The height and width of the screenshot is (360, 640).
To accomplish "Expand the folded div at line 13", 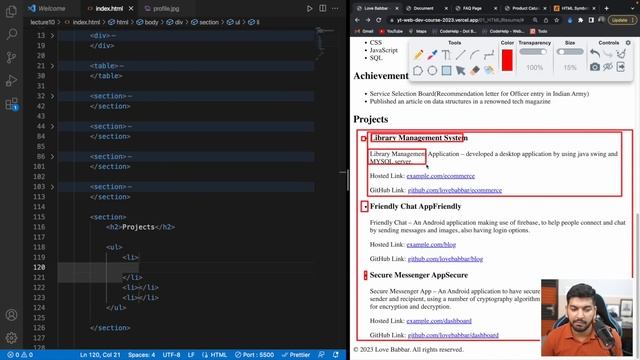I will tap(52, 36).
